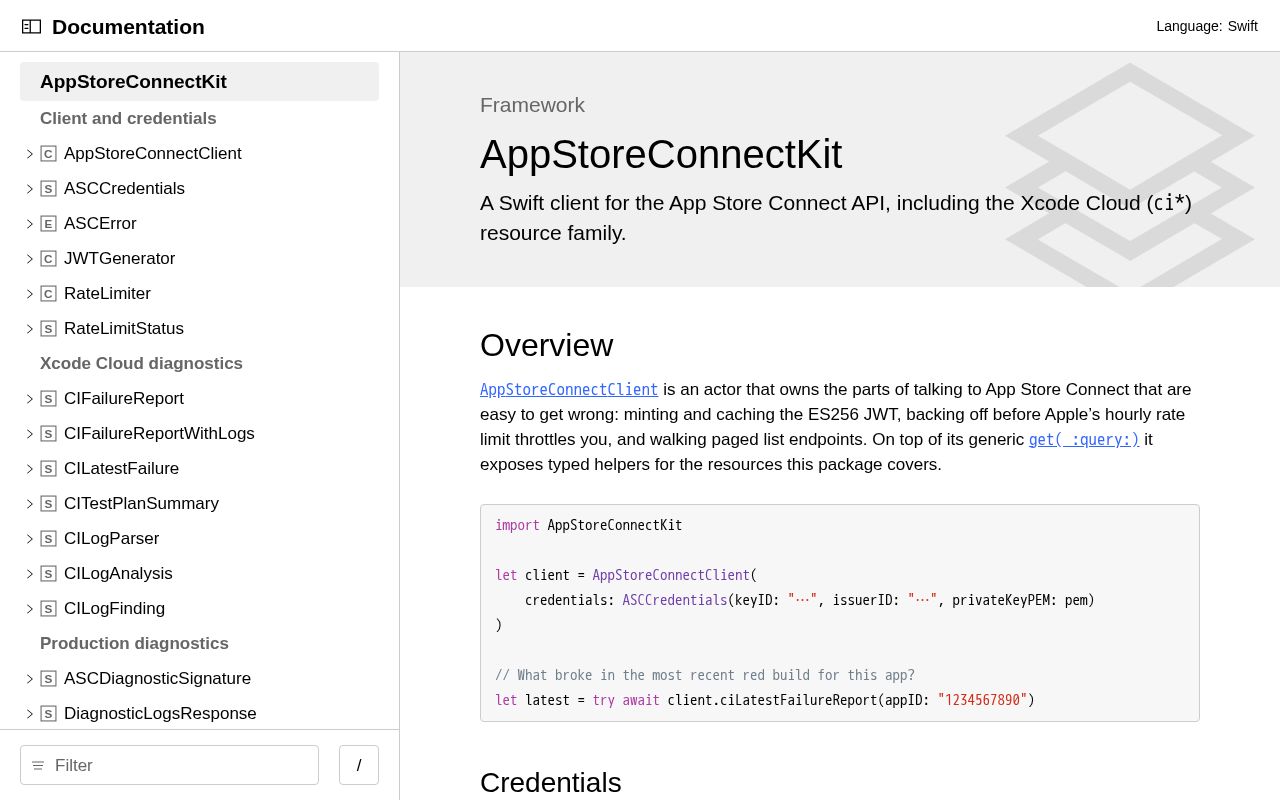Expand the CILogParser tree node
Screen dimensions: 1280x800
(x=30, y=539)
